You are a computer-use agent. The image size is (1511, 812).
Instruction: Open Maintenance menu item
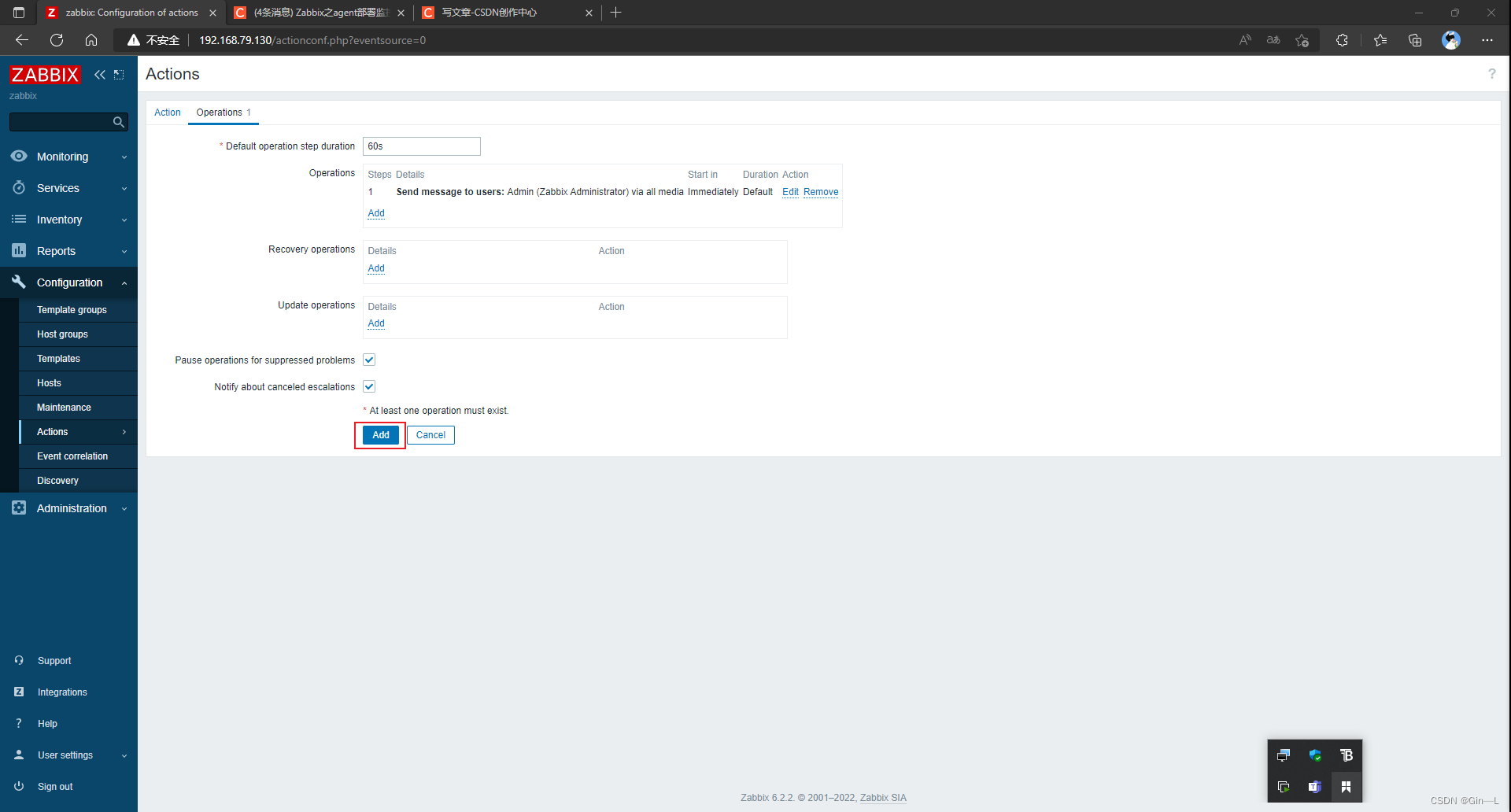(64, 408)
